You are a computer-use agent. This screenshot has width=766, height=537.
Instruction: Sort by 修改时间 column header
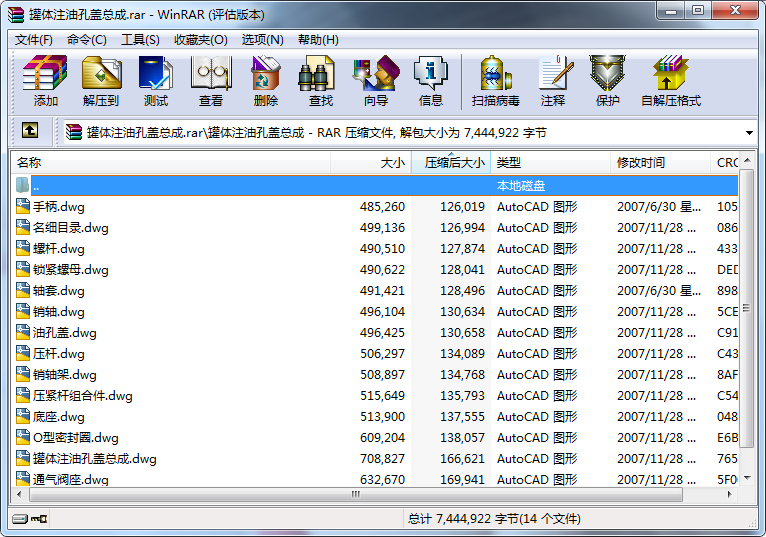[x=660, y=163]
